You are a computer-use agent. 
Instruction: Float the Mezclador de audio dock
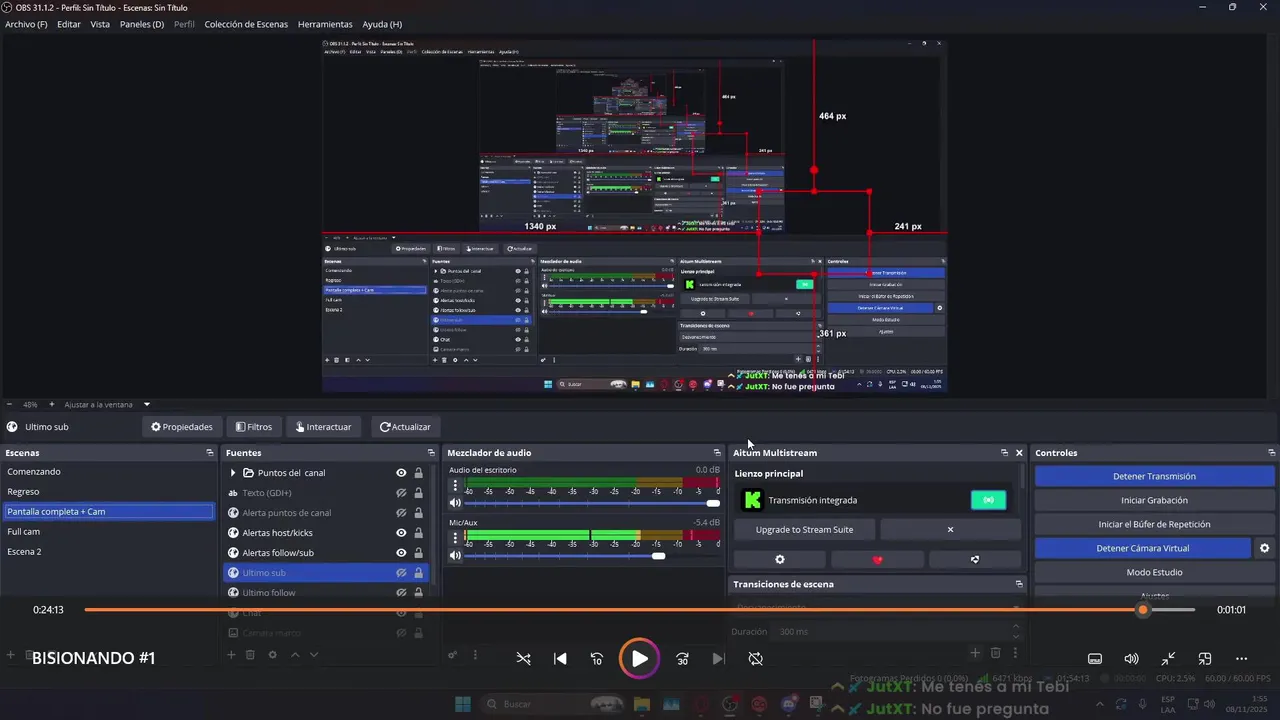(717, 453)
